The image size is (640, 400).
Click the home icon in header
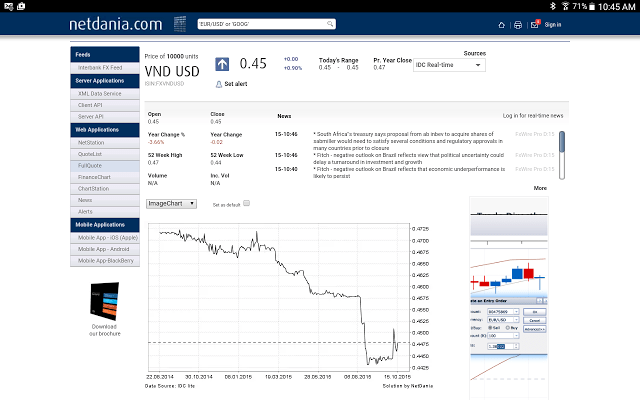pos(503,23)
